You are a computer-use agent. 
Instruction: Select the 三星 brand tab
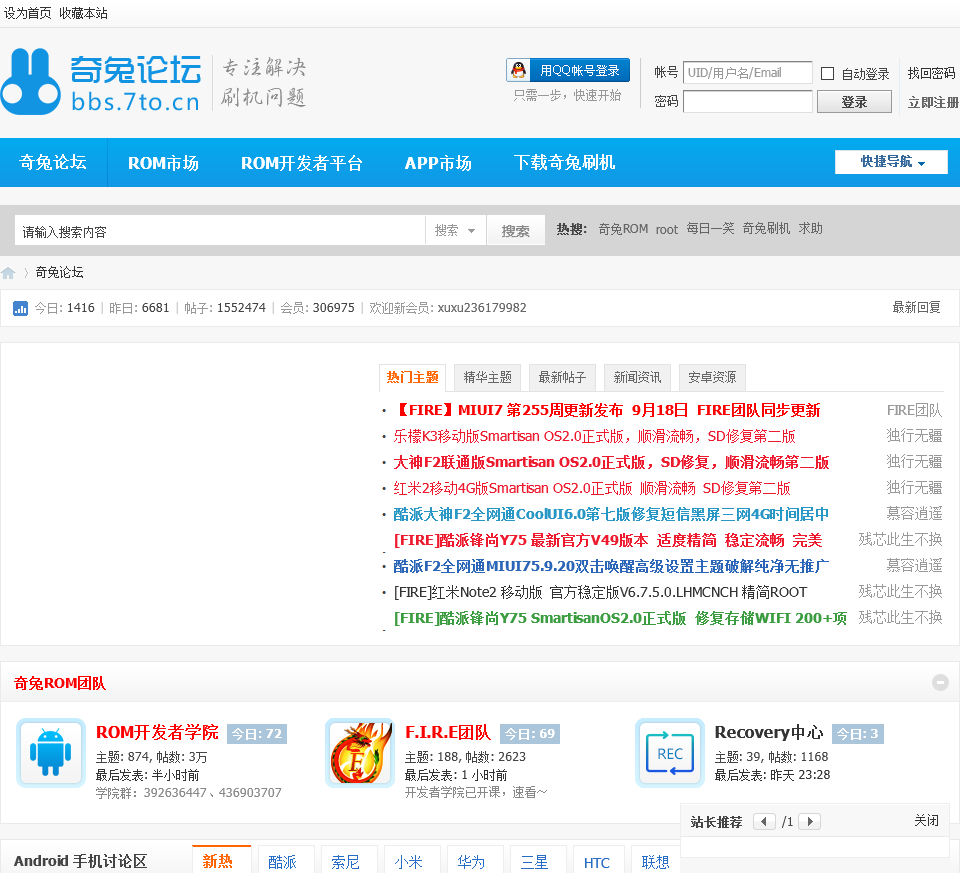(x=538, y=860)
